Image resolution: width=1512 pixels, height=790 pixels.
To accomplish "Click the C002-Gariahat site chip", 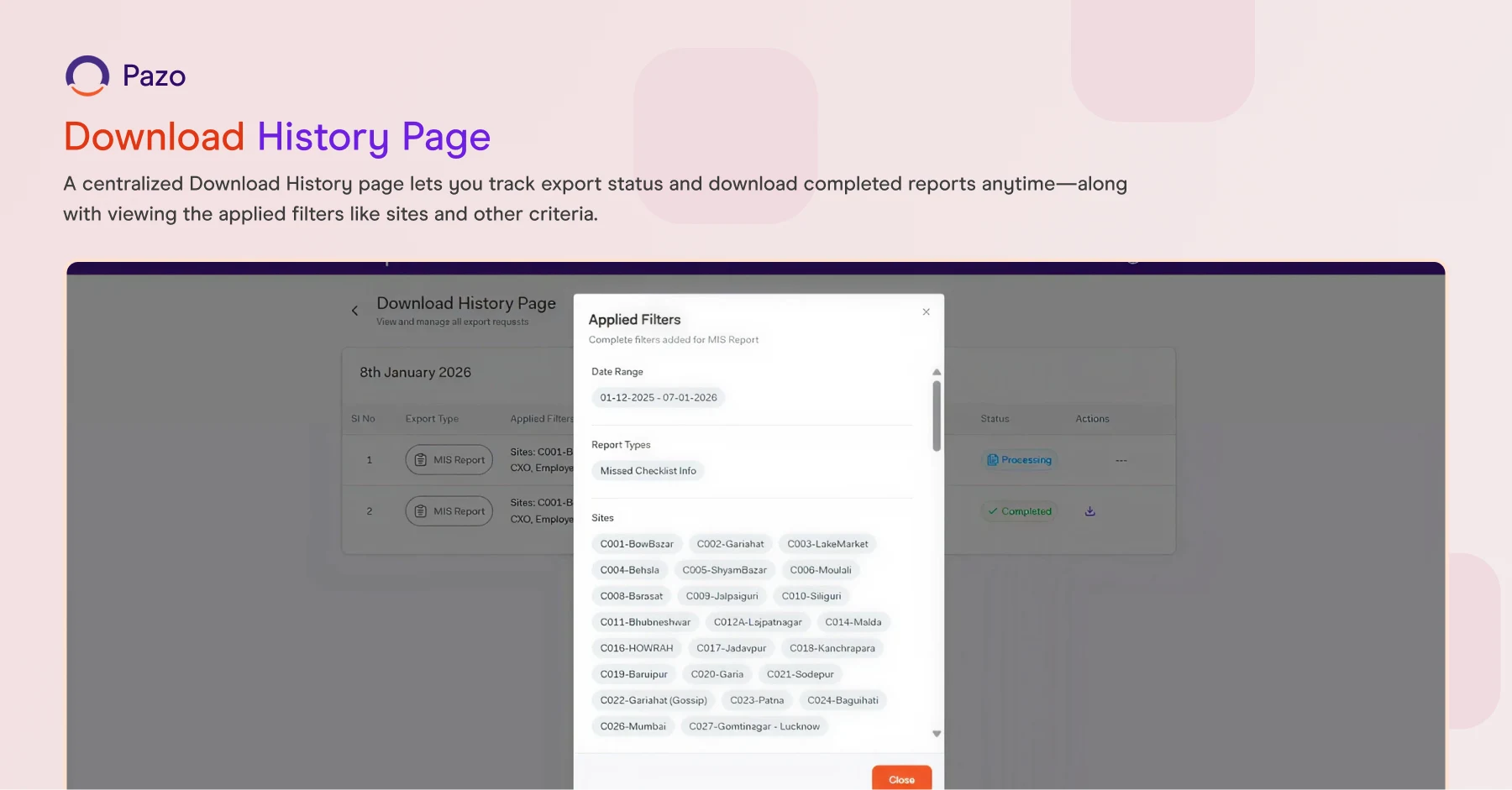I will [730, 544].
